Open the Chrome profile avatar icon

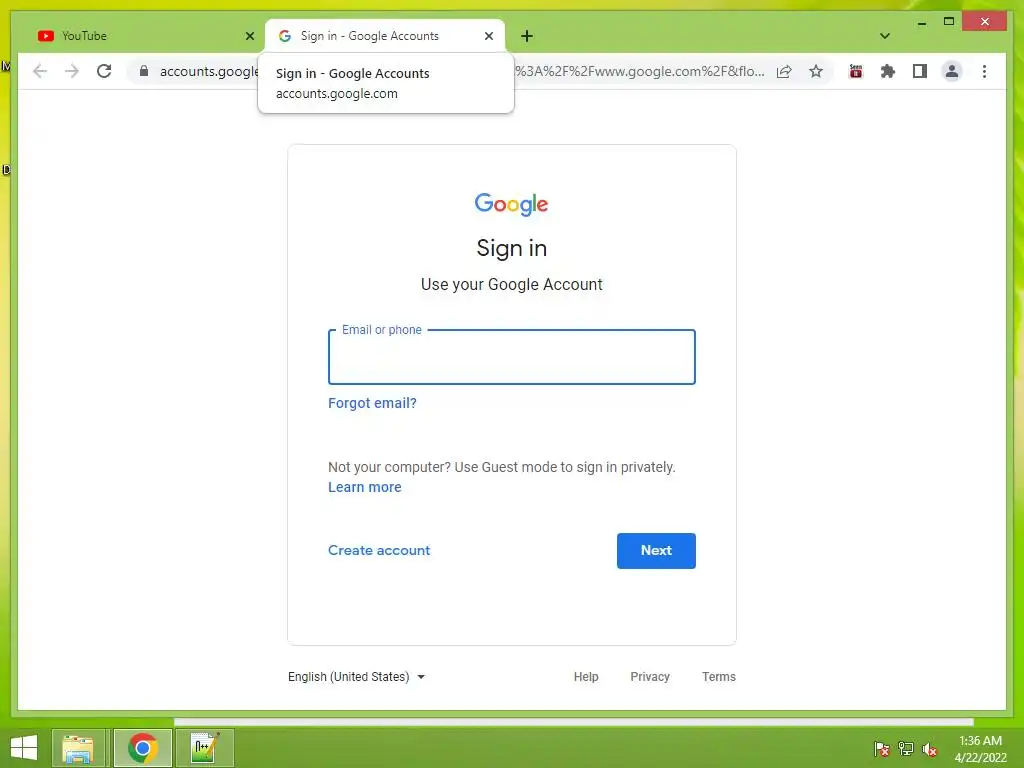952,71
